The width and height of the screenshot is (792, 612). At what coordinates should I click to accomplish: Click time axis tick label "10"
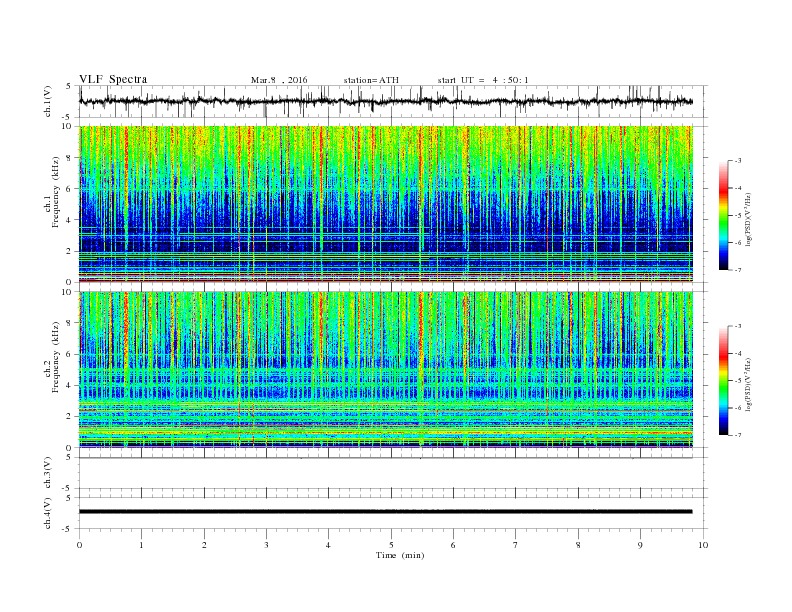click(703, 545)
